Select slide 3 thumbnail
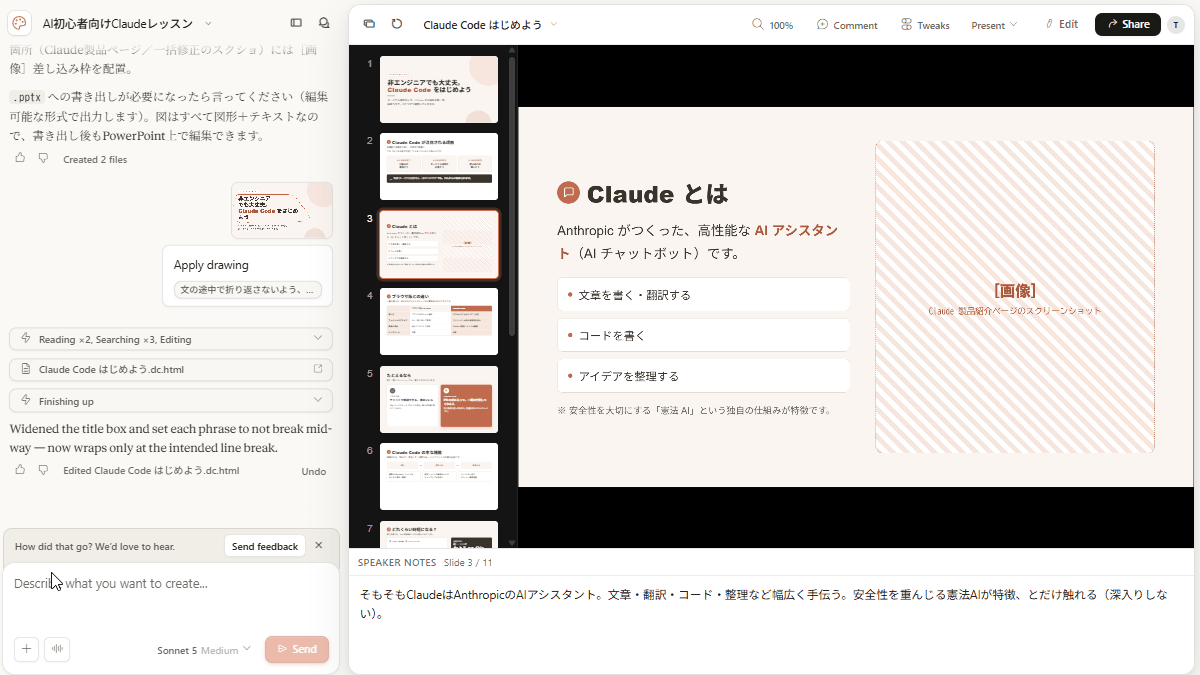 [x=439, y=244]
